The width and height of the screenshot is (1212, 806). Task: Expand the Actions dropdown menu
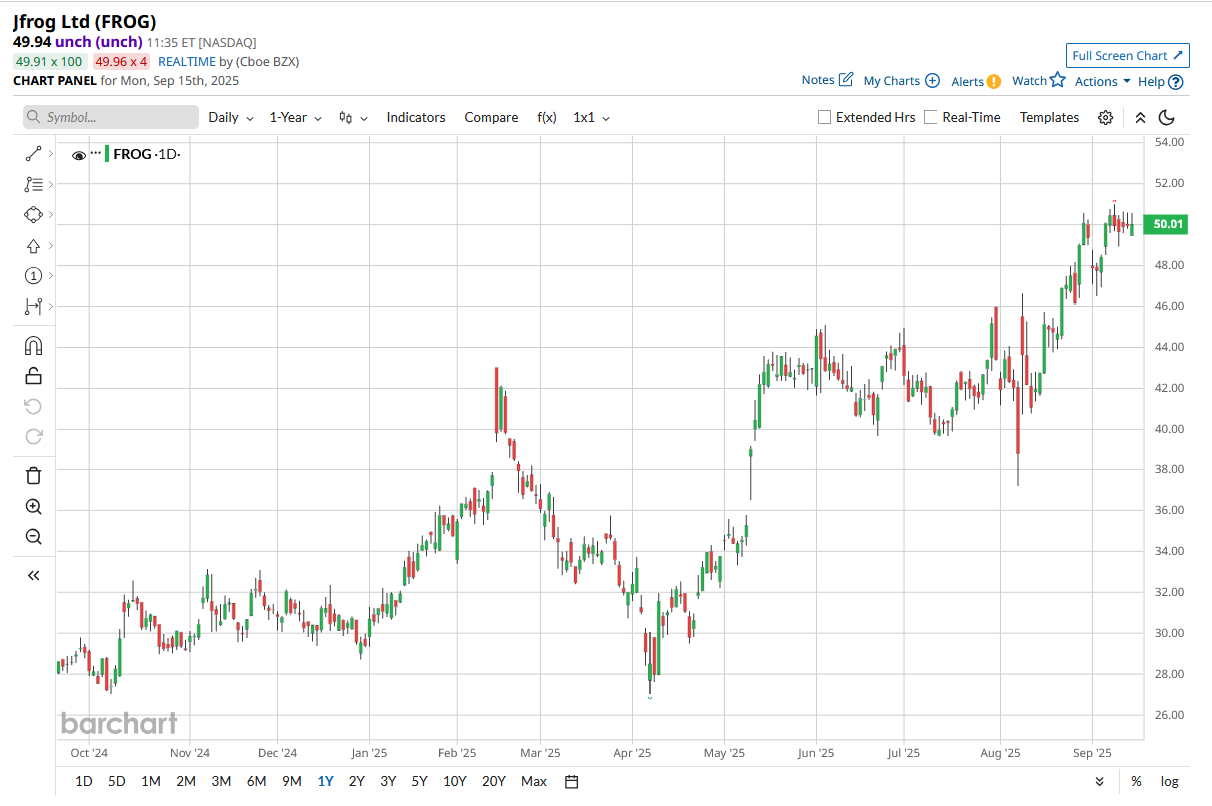point(1103,81)
